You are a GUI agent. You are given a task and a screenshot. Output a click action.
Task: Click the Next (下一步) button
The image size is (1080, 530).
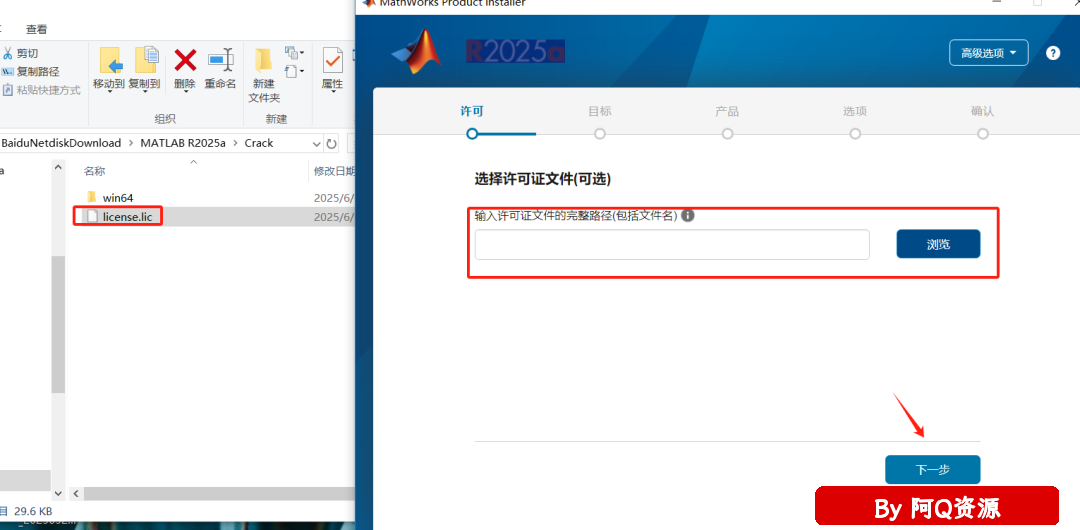933,470
